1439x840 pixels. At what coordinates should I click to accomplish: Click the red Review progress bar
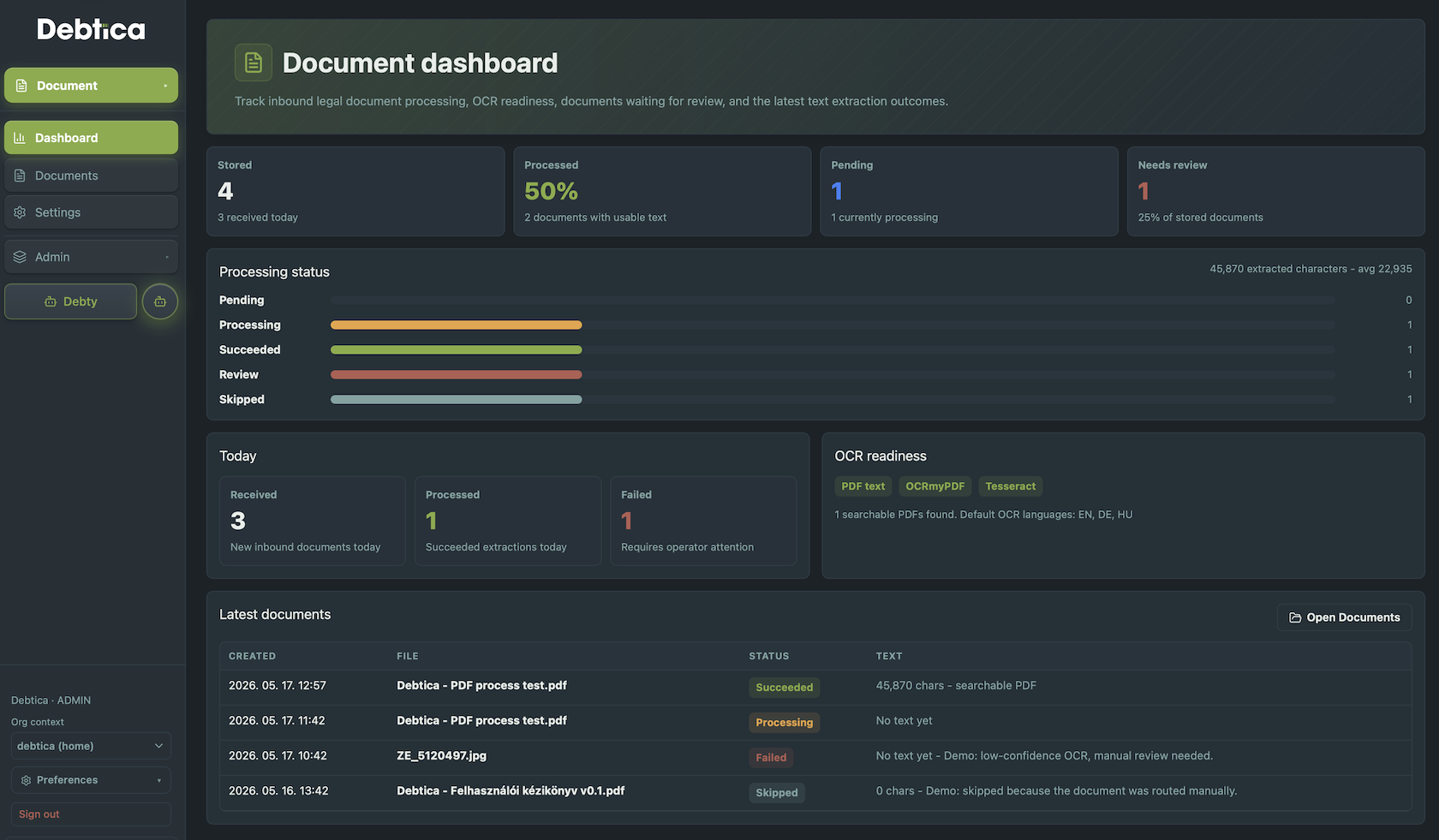tap(457, 375)
